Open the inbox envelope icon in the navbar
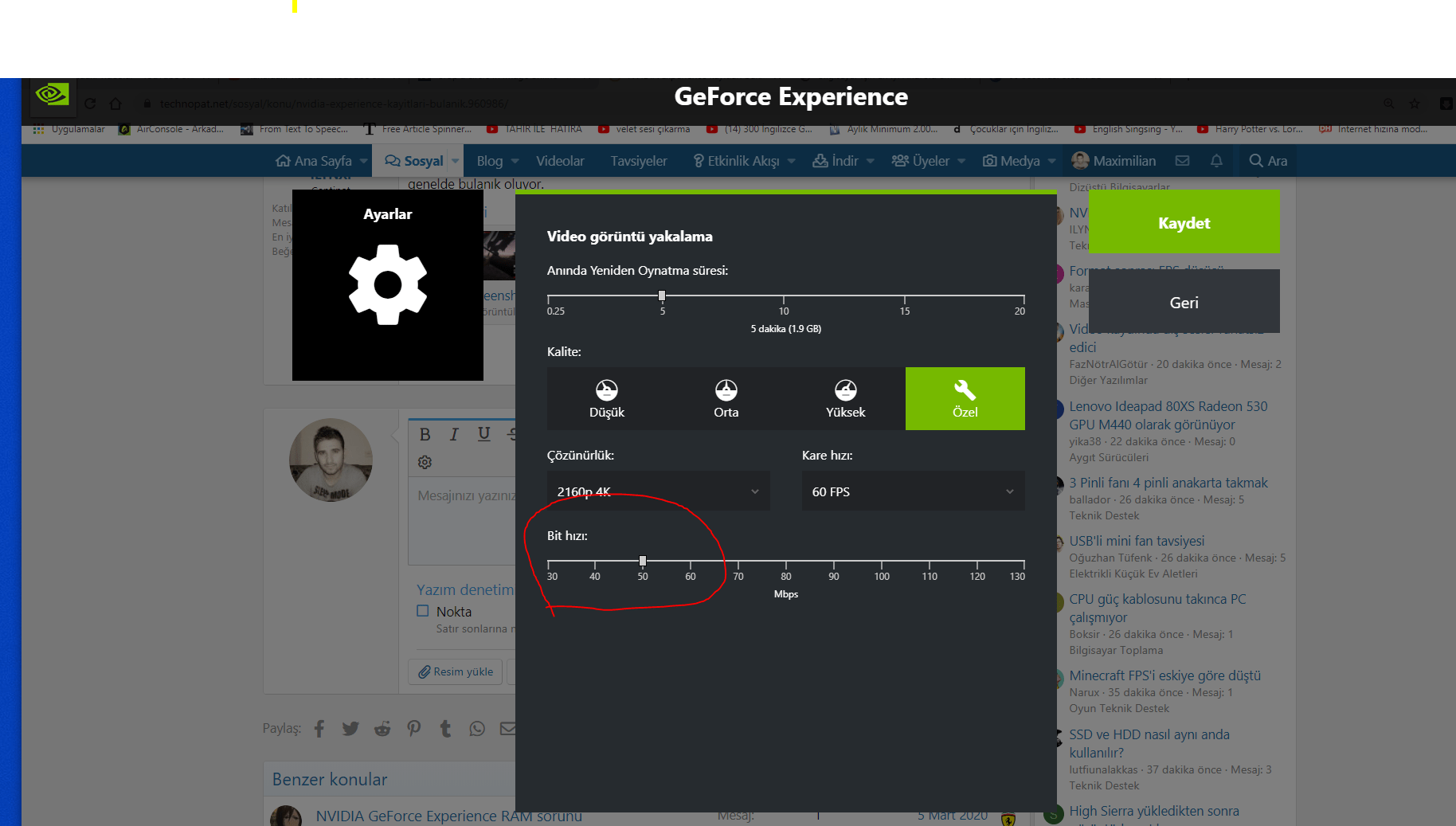 click(x=1183, y=161)
